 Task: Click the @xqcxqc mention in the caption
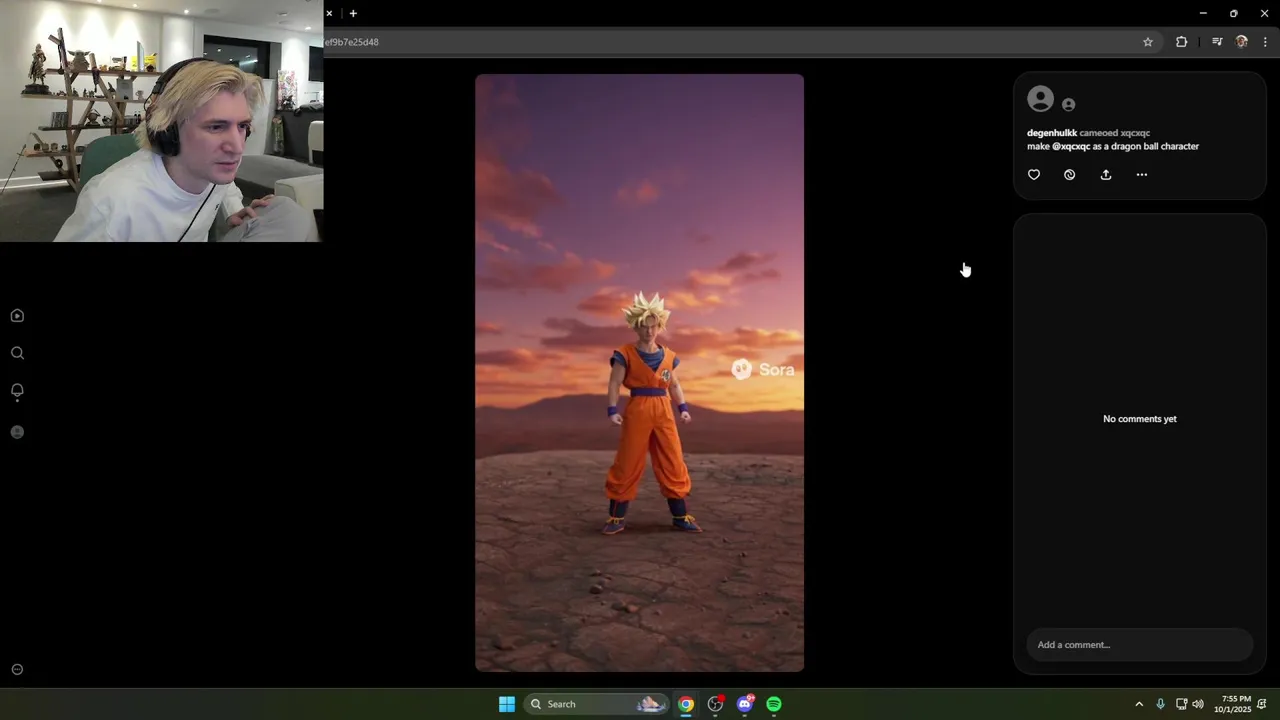tap(1071, 146)
